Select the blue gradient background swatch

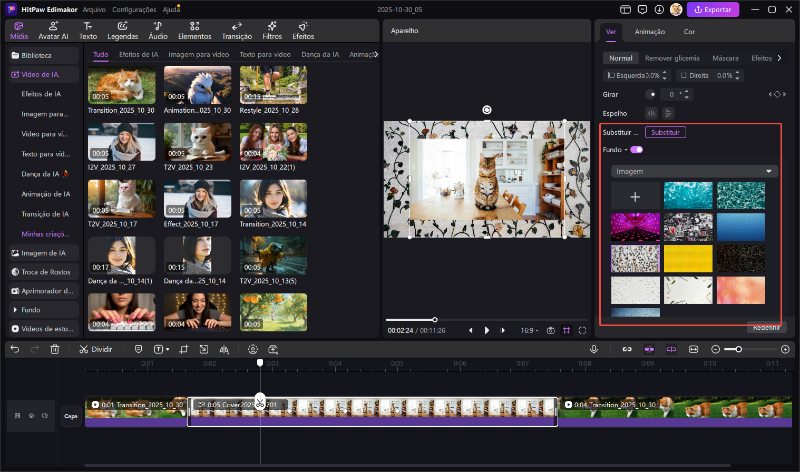pos(741,227)
